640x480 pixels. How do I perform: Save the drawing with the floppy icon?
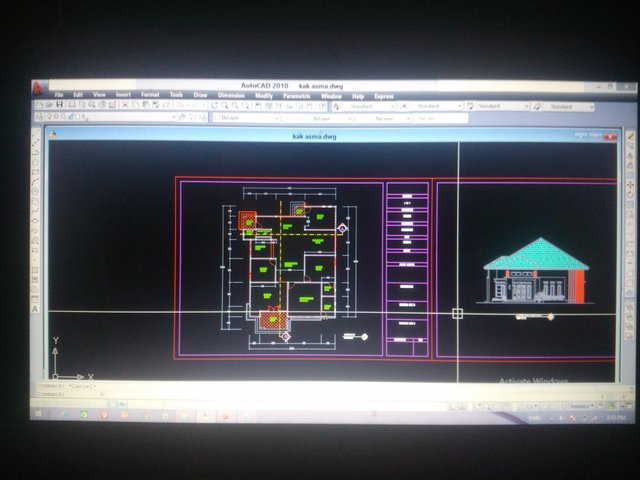click(60, 105)
